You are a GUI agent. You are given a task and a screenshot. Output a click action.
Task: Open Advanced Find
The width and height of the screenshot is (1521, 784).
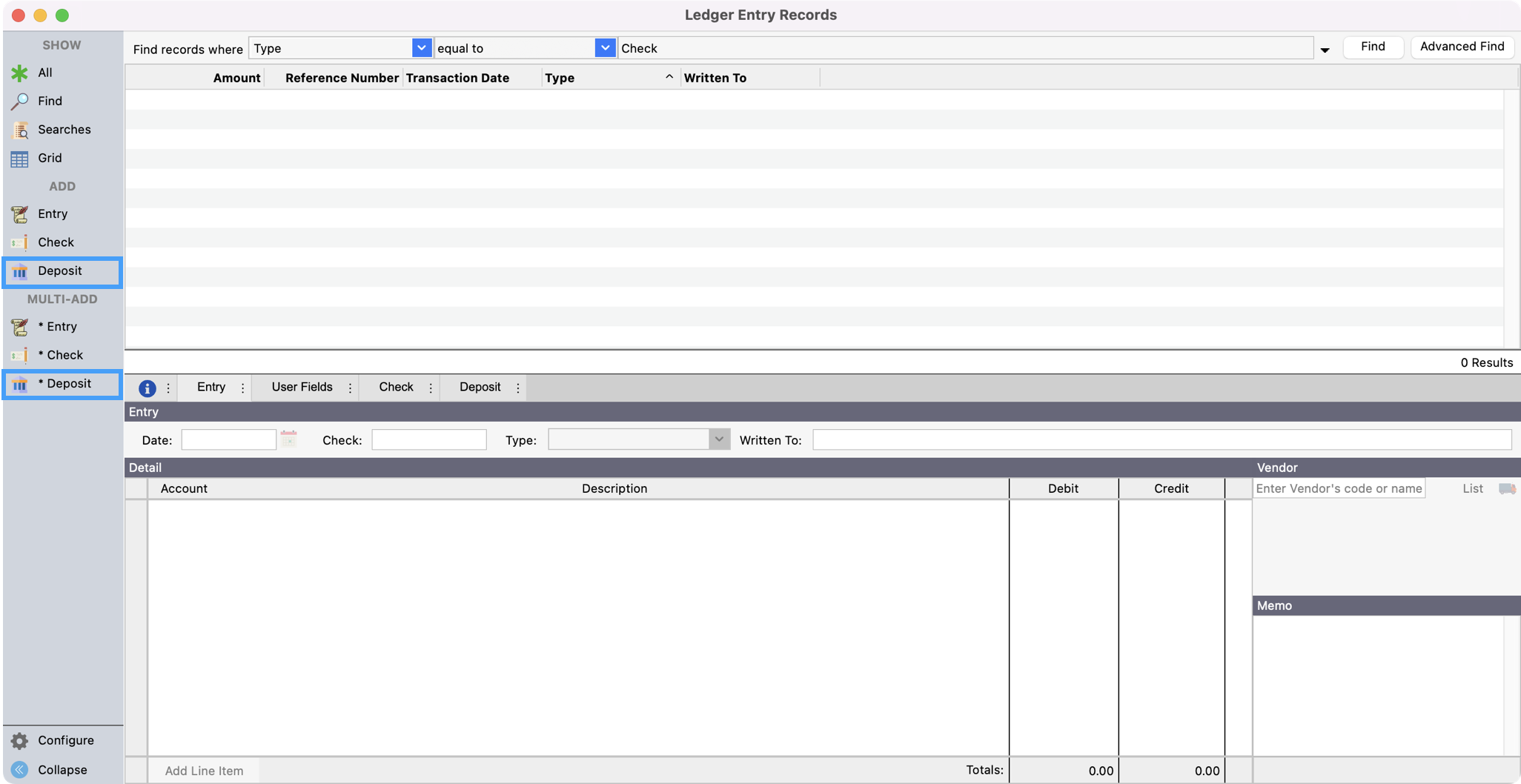[1462, 47]
